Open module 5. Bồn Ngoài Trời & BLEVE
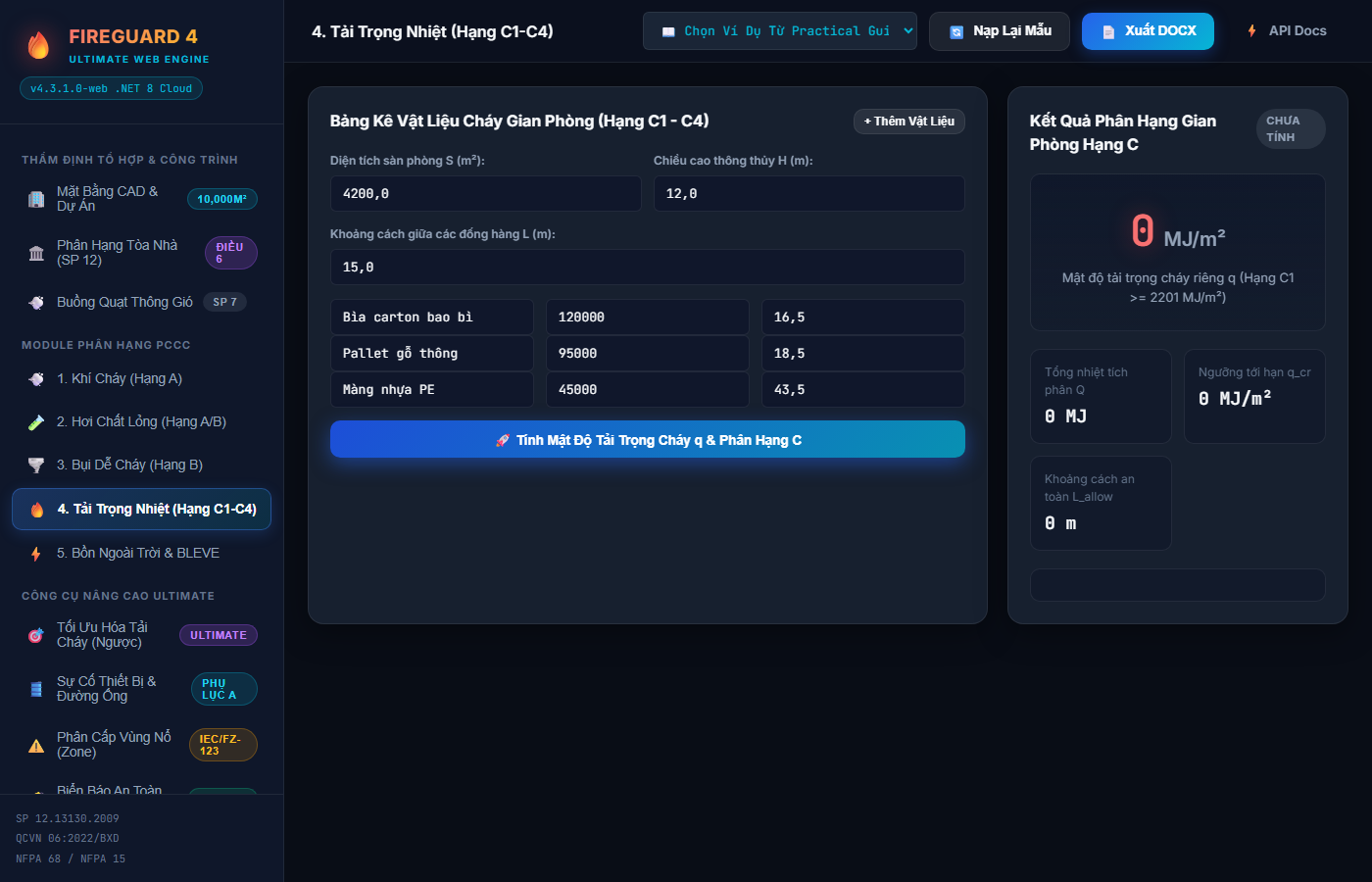 point(141,553)
